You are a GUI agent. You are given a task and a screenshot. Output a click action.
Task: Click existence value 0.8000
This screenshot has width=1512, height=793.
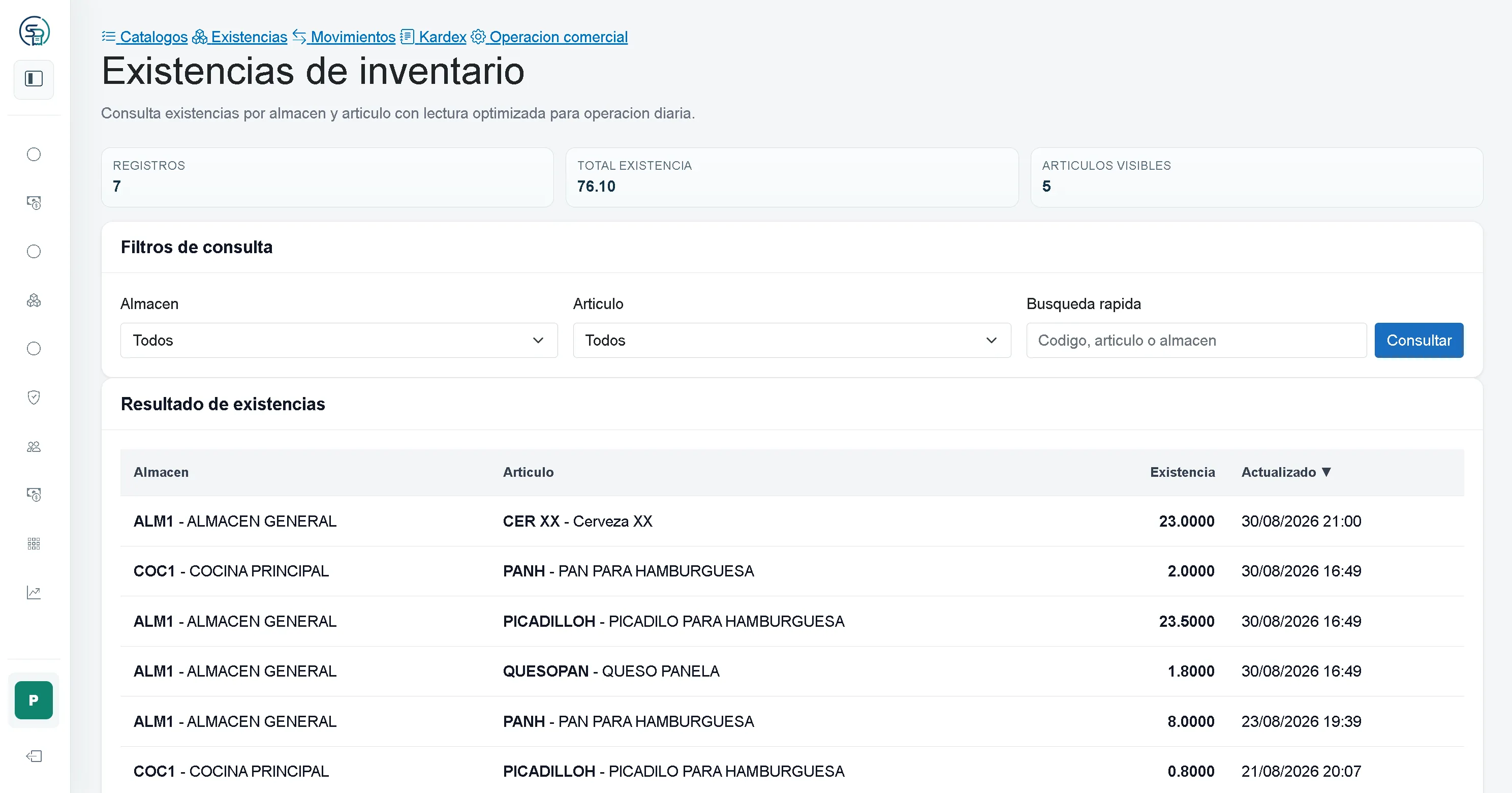click(x=1190, y=771)
